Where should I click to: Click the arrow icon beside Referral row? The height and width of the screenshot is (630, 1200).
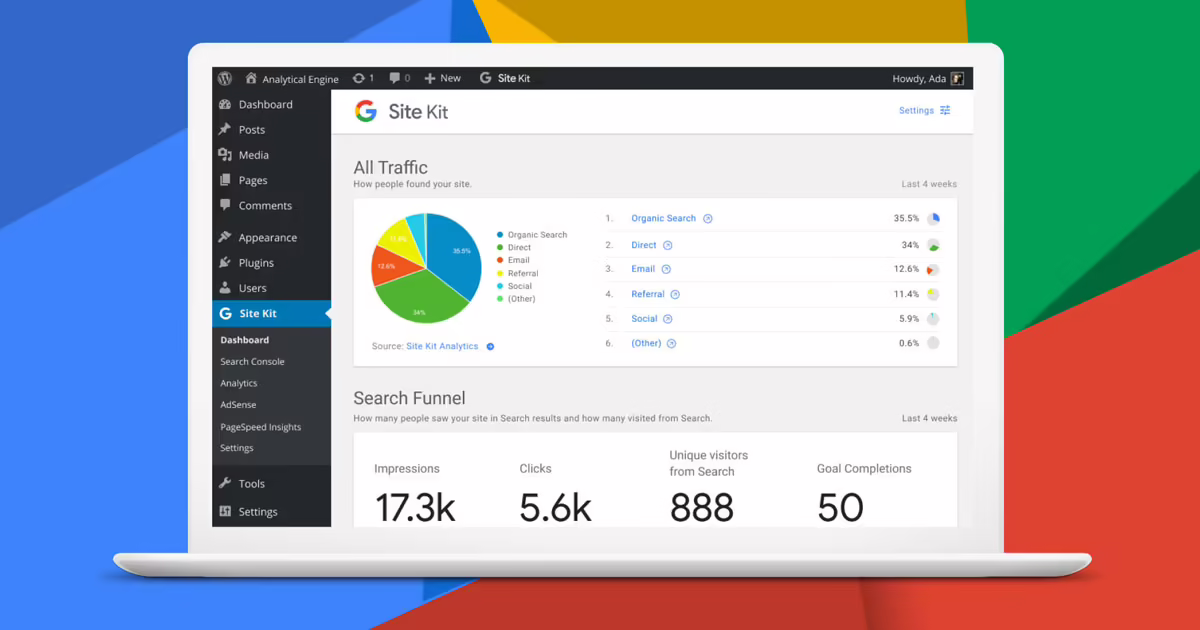(x=675, y=295)
